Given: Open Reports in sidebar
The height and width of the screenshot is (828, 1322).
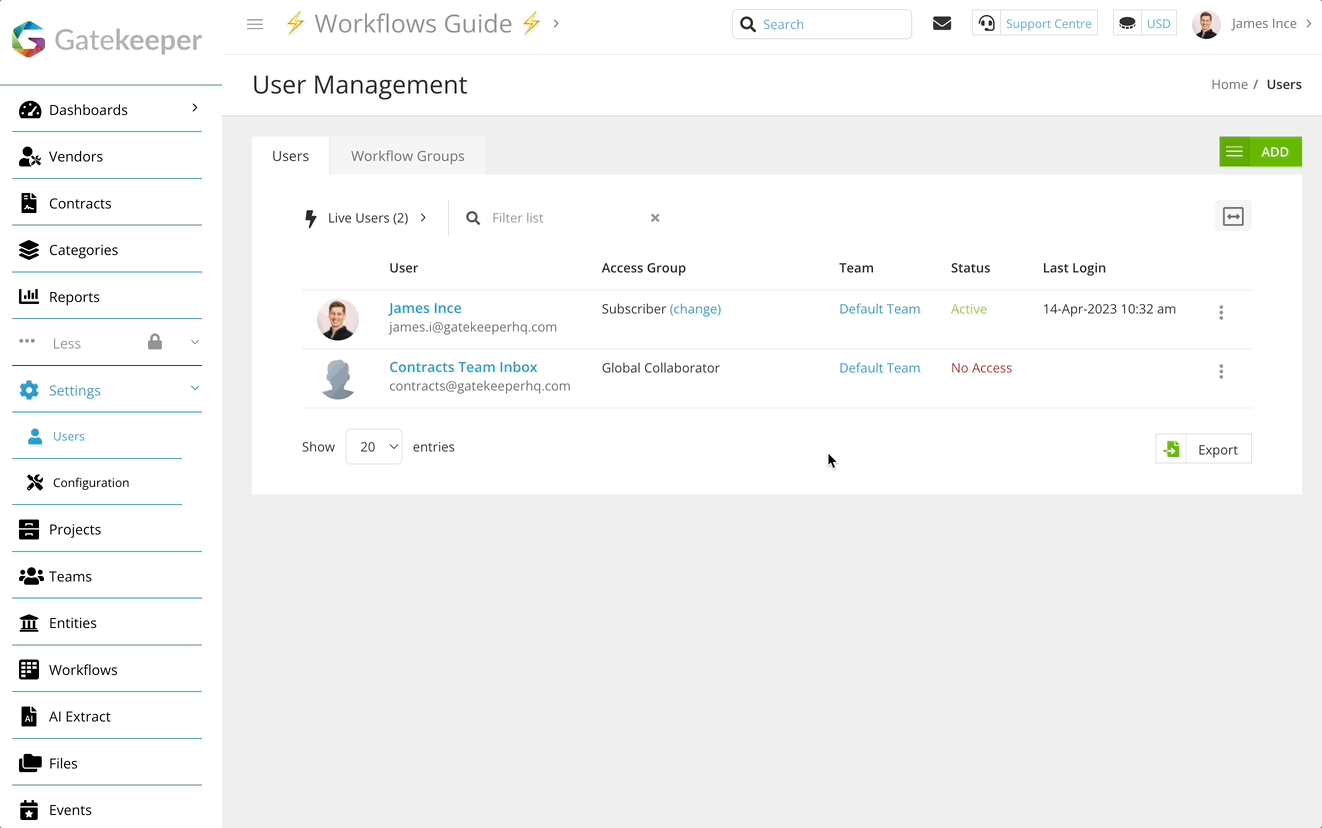Looking at the screenshot, I should pos(74,297).
